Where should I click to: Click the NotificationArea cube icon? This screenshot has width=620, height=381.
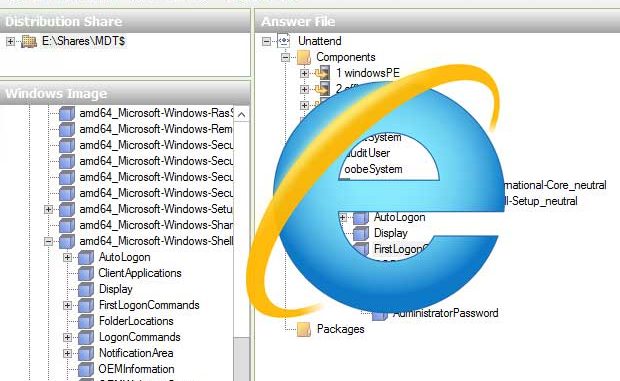pos(86,353)
